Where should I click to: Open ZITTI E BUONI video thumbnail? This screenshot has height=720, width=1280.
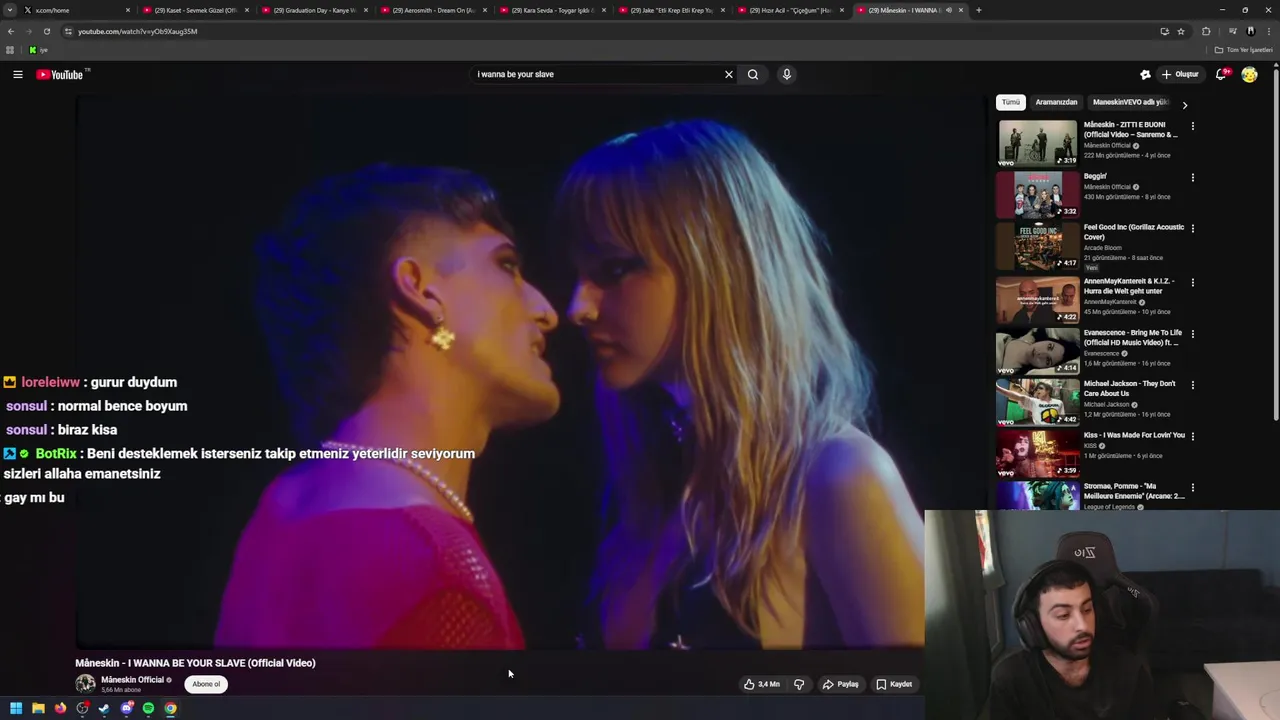1038,143
